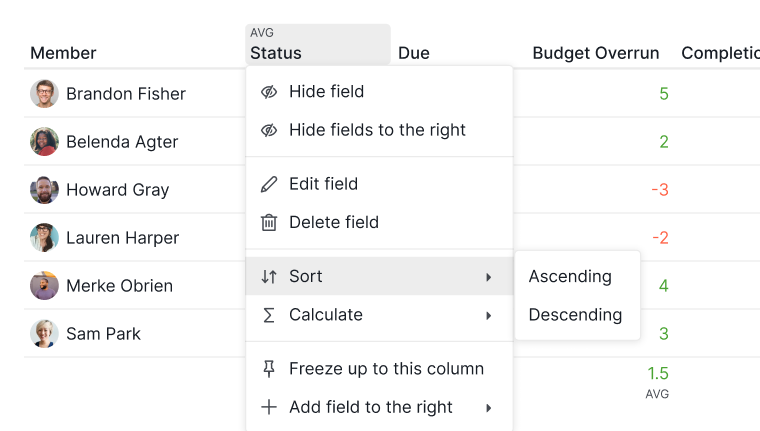Expand the Add field to the right arrow
This screenshot has width=760, height=431.
489,408
